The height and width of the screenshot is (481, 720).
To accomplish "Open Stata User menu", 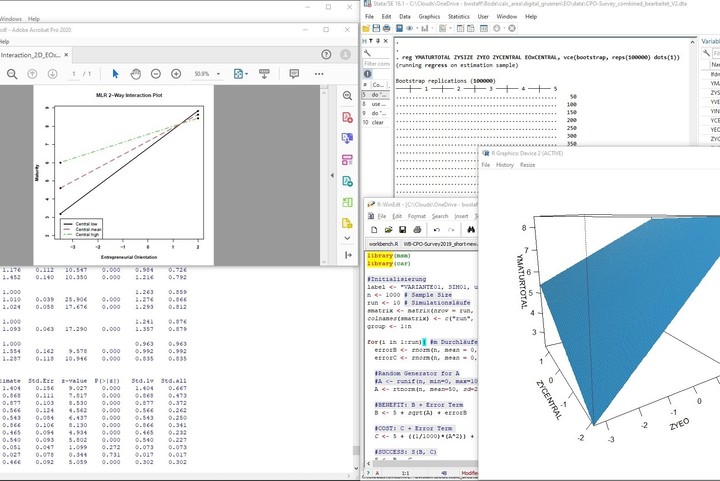I will tap(483, 17).
